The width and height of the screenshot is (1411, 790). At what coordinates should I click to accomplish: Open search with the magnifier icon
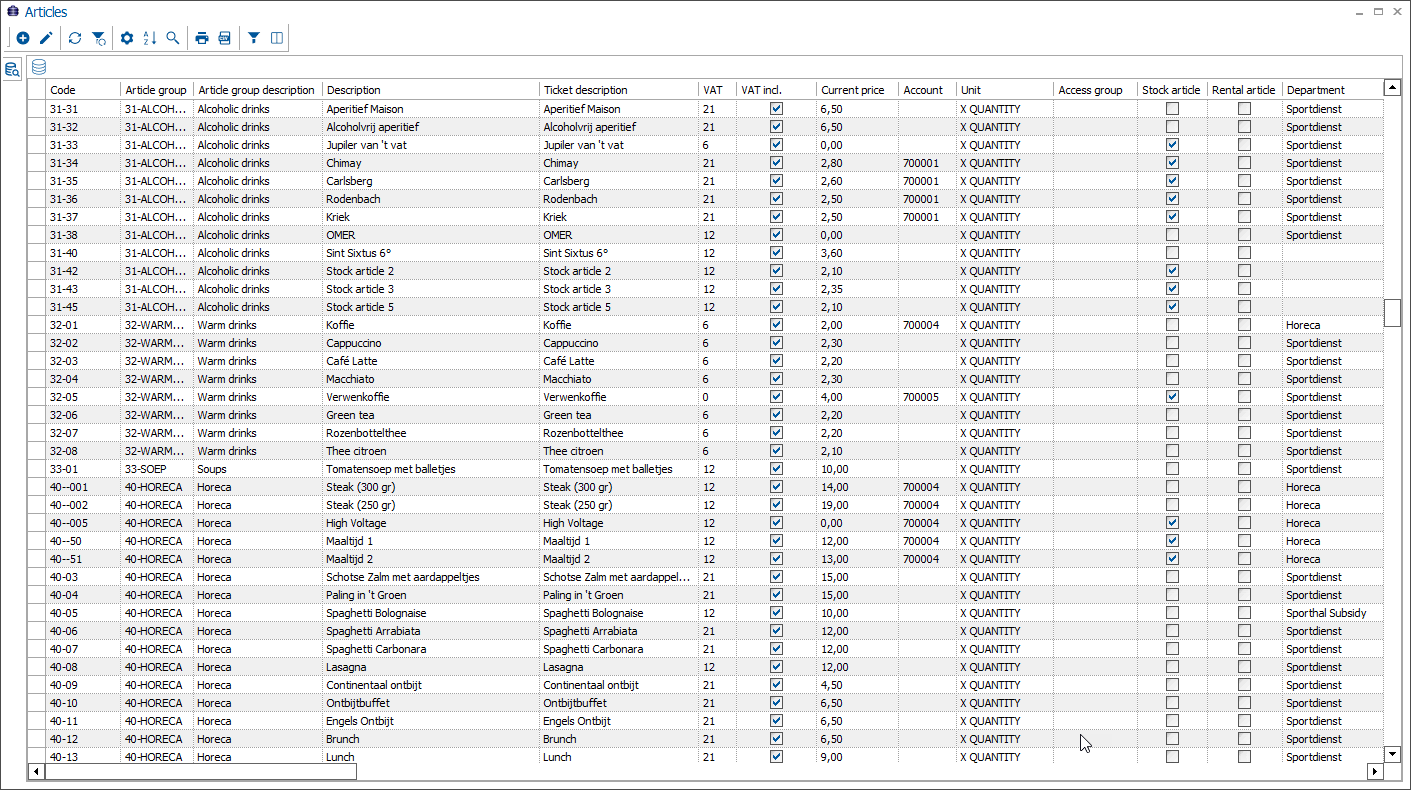[173, 37]
